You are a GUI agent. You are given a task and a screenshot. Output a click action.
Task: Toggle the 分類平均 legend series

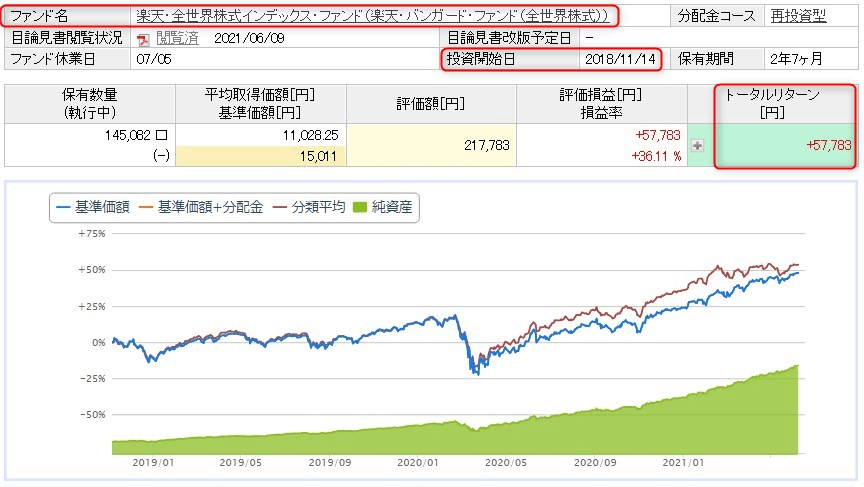[309, 207]
